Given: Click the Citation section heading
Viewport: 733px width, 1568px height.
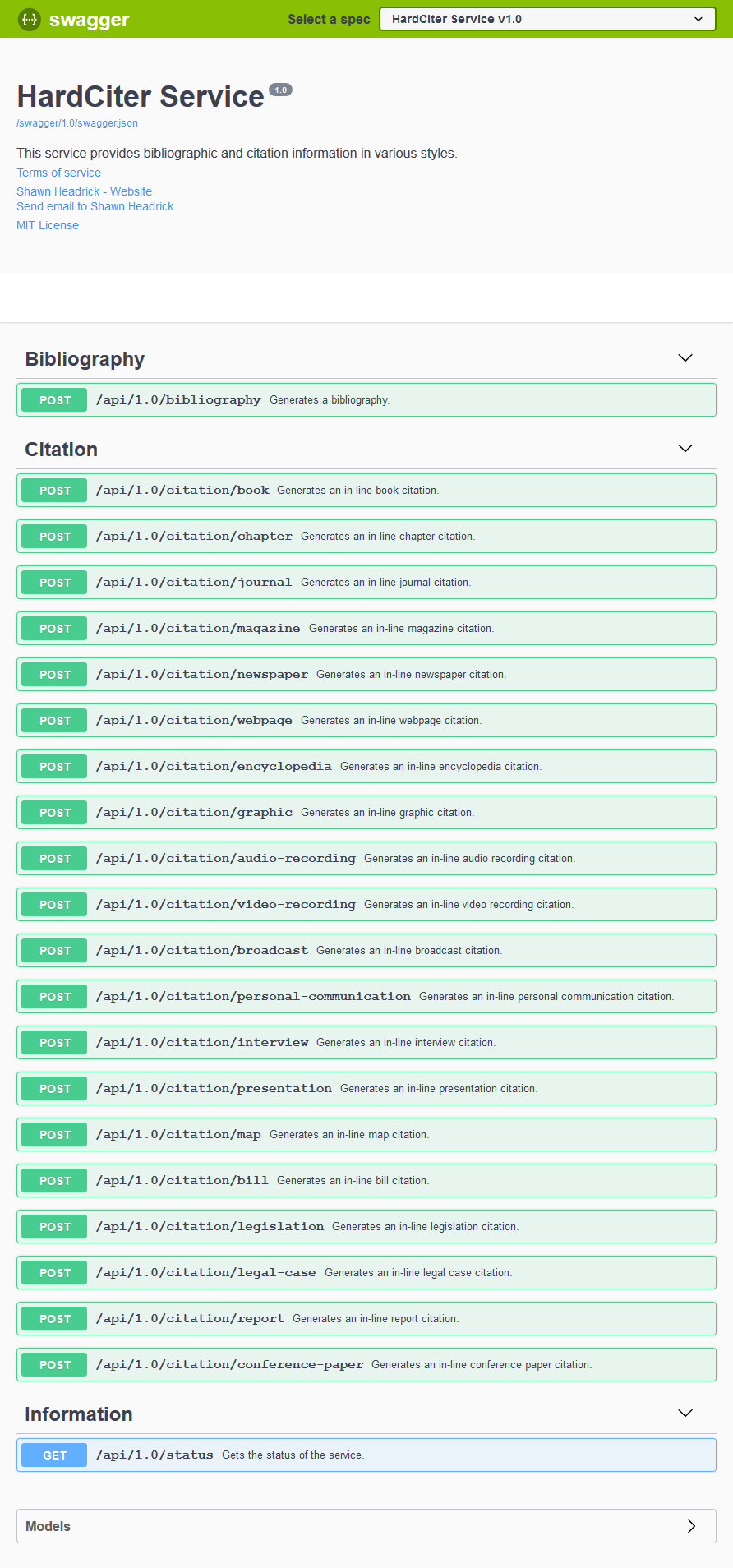Looking at the screenshot, I should click(x=62, y=450).
